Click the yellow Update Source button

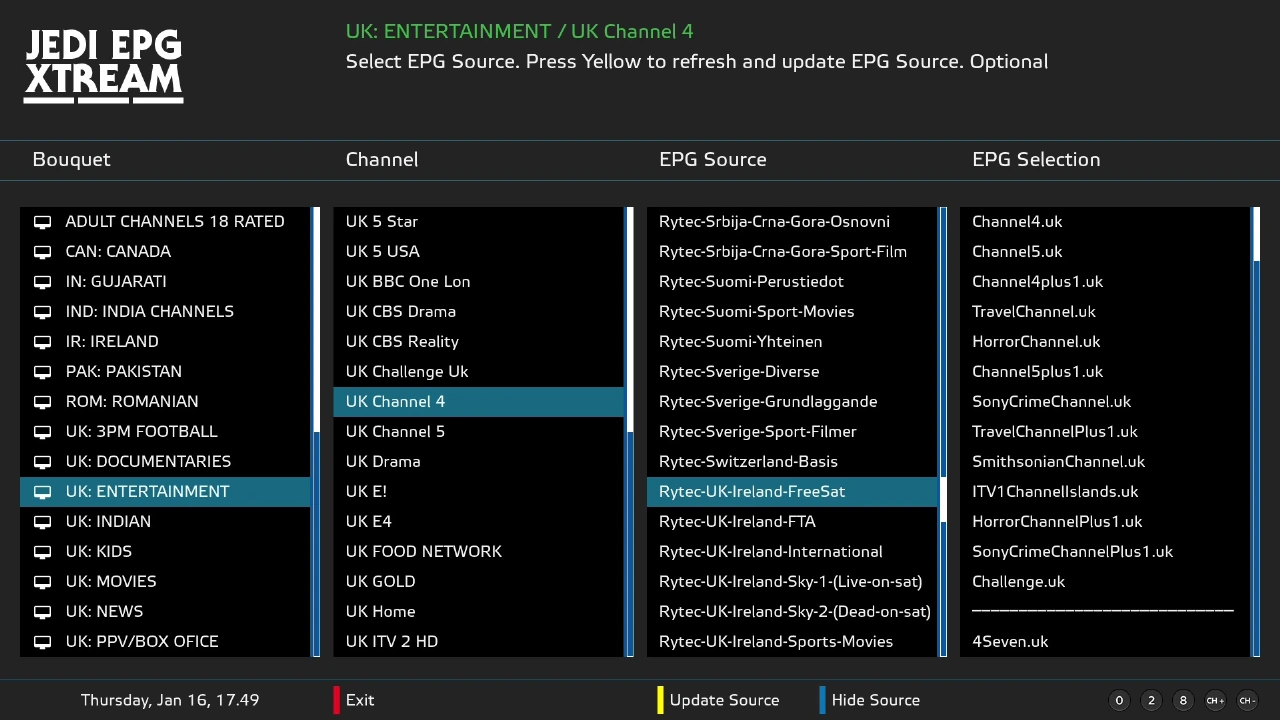(718, 700)
